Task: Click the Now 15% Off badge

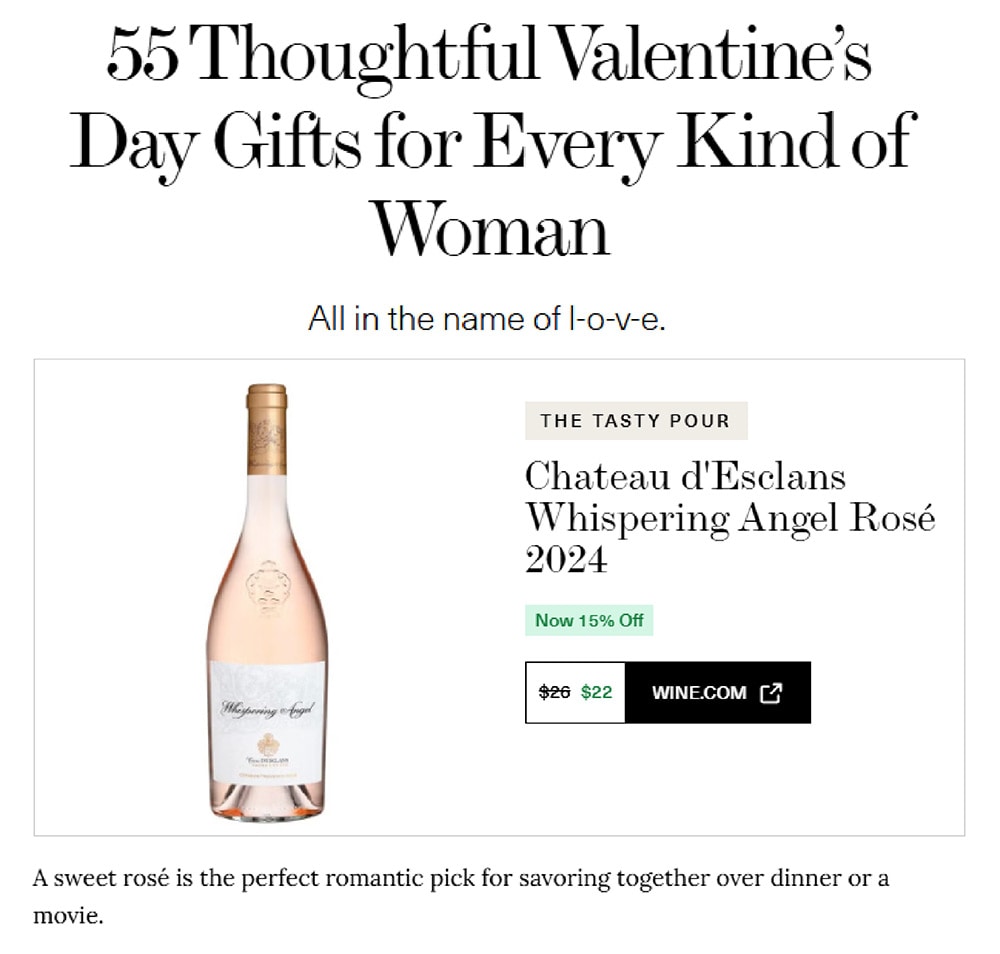Action: tap(589, 620)
